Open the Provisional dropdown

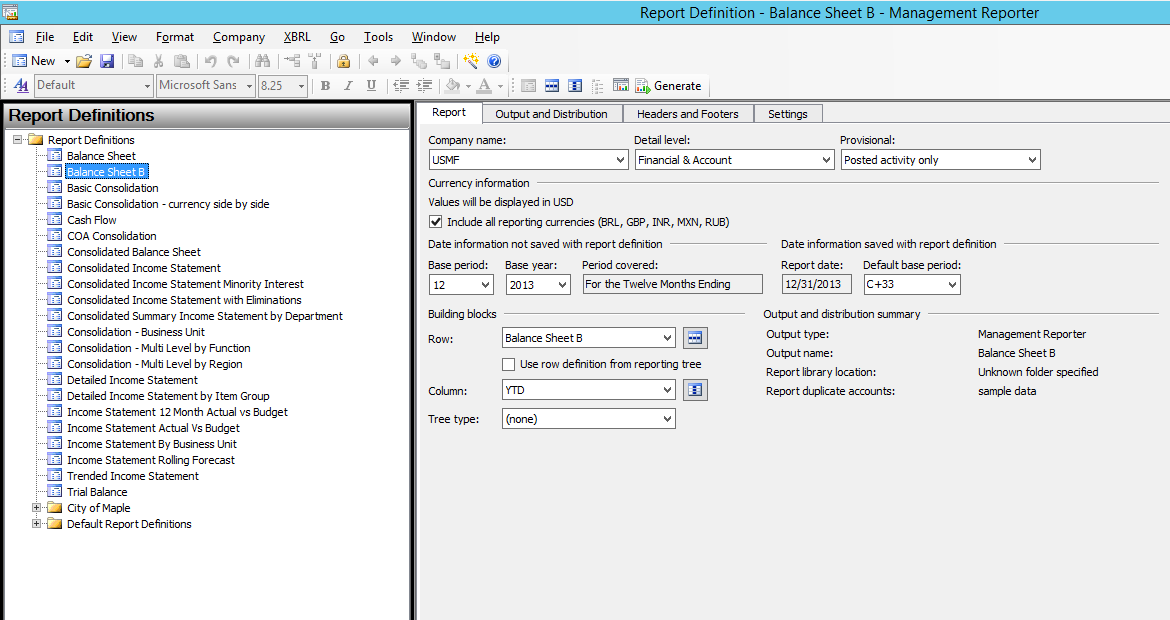(x=1032, y=160)
